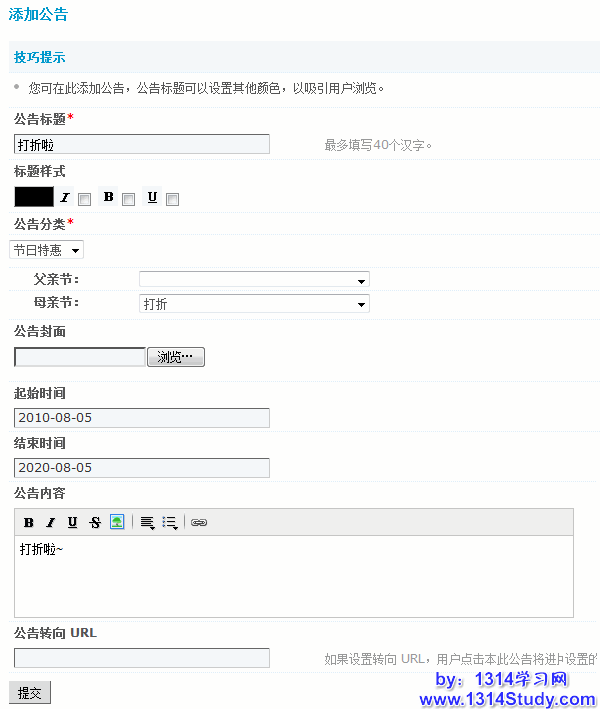The width and height of the screenshot is (600, 709).
Task: Open the list style options in editor
Action: 170,522
